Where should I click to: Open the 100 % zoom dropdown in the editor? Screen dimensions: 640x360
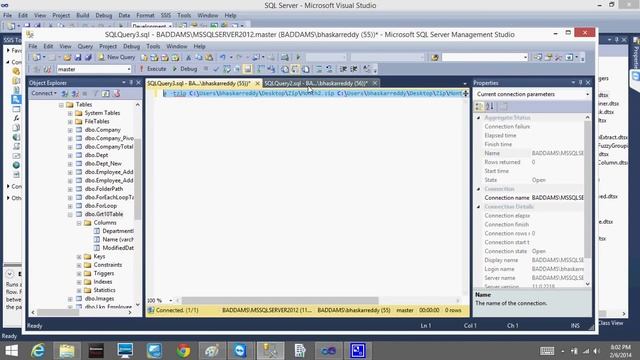(171, 300)
